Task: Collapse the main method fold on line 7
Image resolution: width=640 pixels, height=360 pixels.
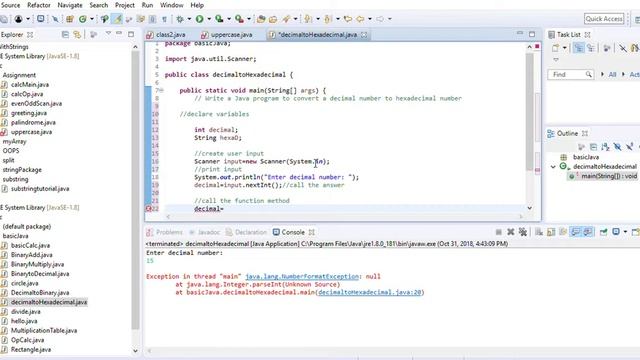Action: 162,90
